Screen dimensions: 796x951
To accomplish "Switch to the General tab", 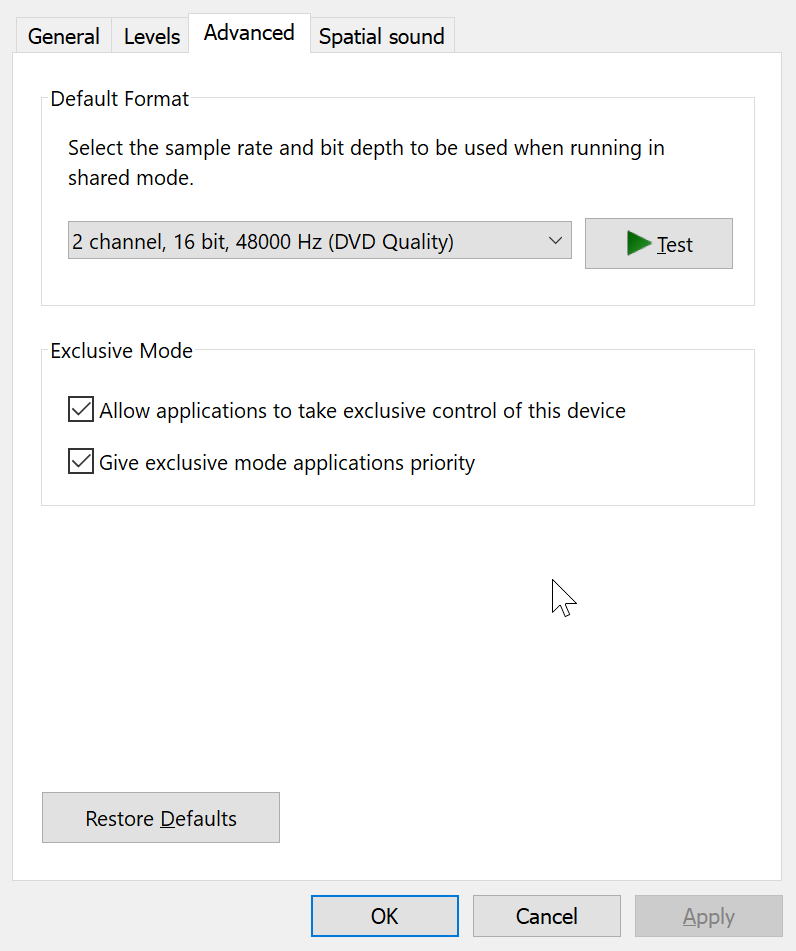I will (x=63, y=36).
